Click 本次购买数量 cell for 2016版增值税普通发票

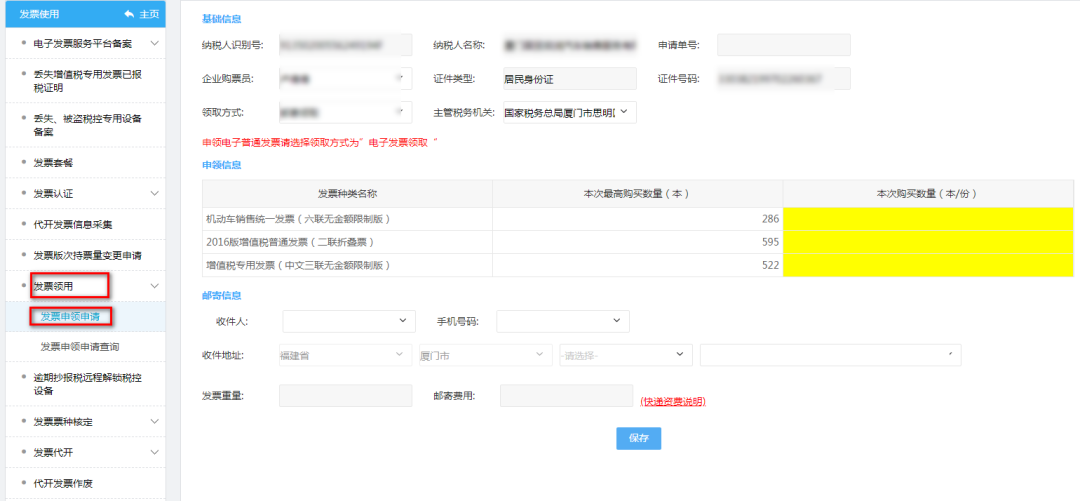tap(928, 242)
